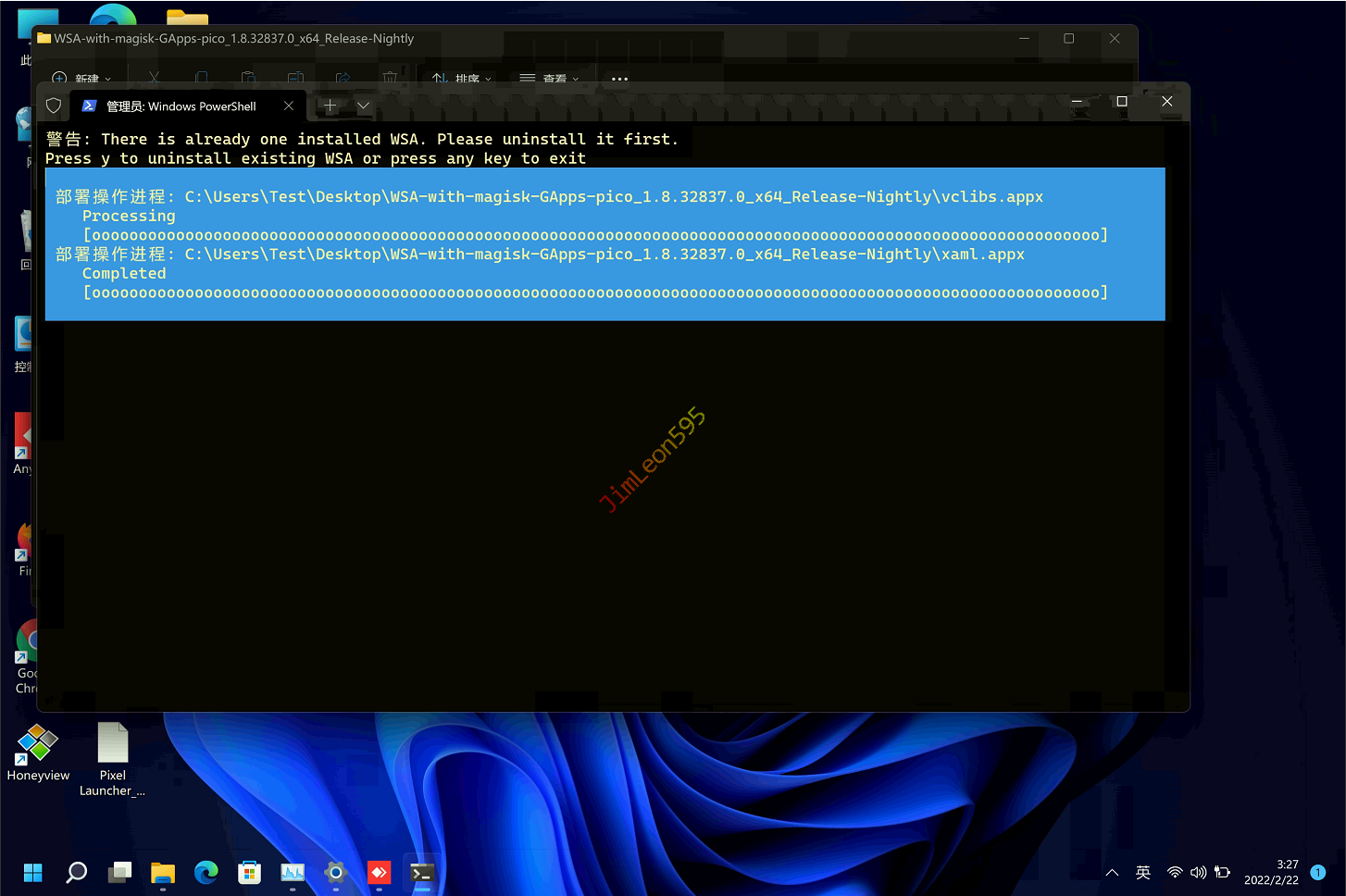Viewport: 1346px width, 896px height.
Task: Open Settings gear in the taskbar
Action: click(x=335, y=872)
